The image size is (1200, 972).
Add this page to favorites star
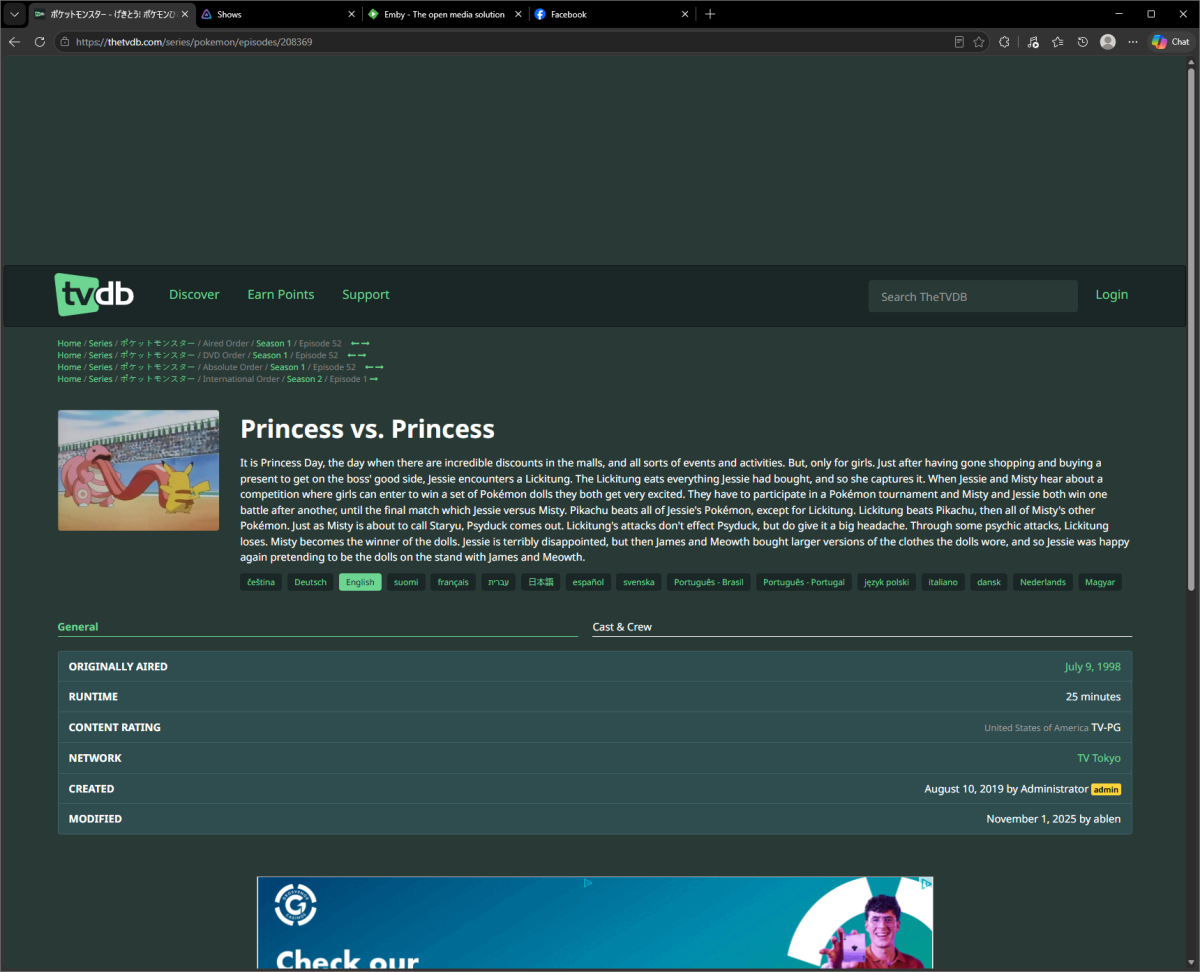(x=979, y=42)
